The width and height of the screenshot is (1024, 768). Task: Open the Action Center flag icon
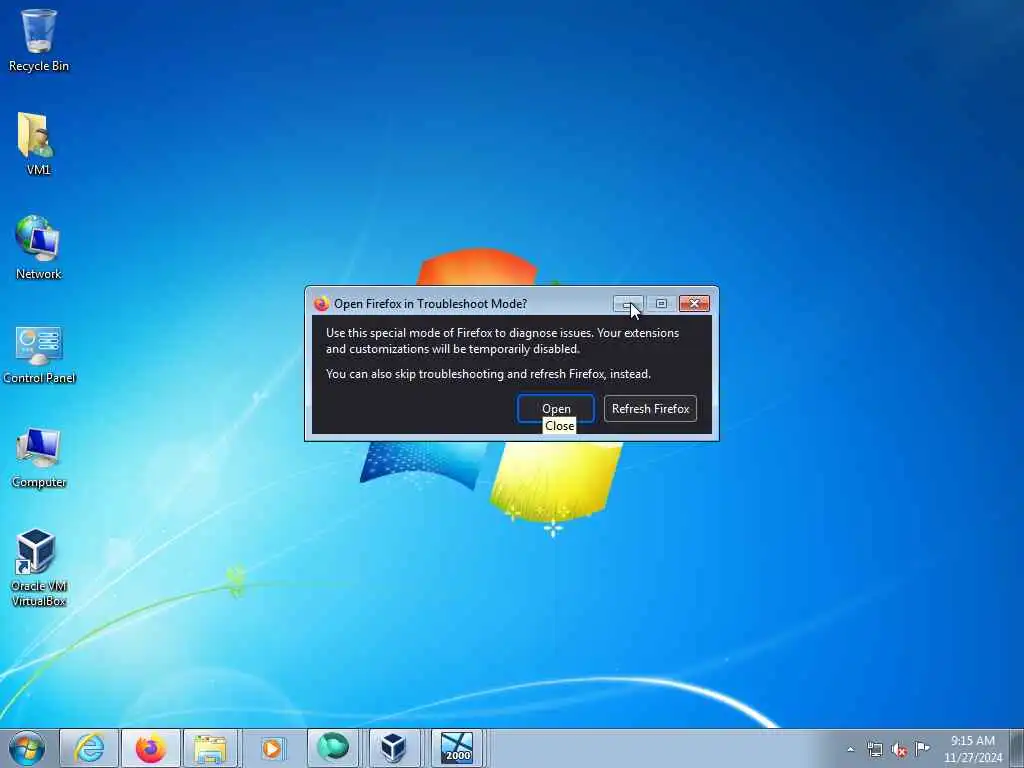(922, 748)
